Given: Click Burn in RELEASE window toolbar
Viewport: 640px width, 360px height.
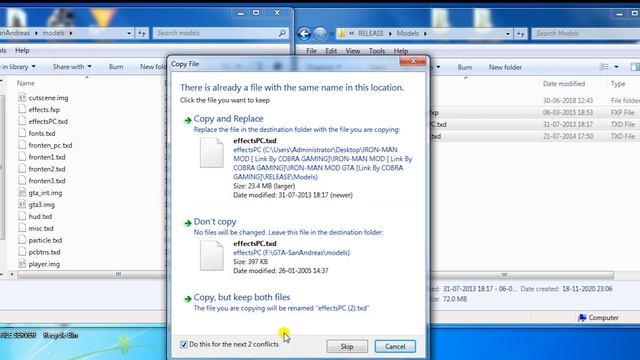Looking at the screenshot, I should point(464,67).
